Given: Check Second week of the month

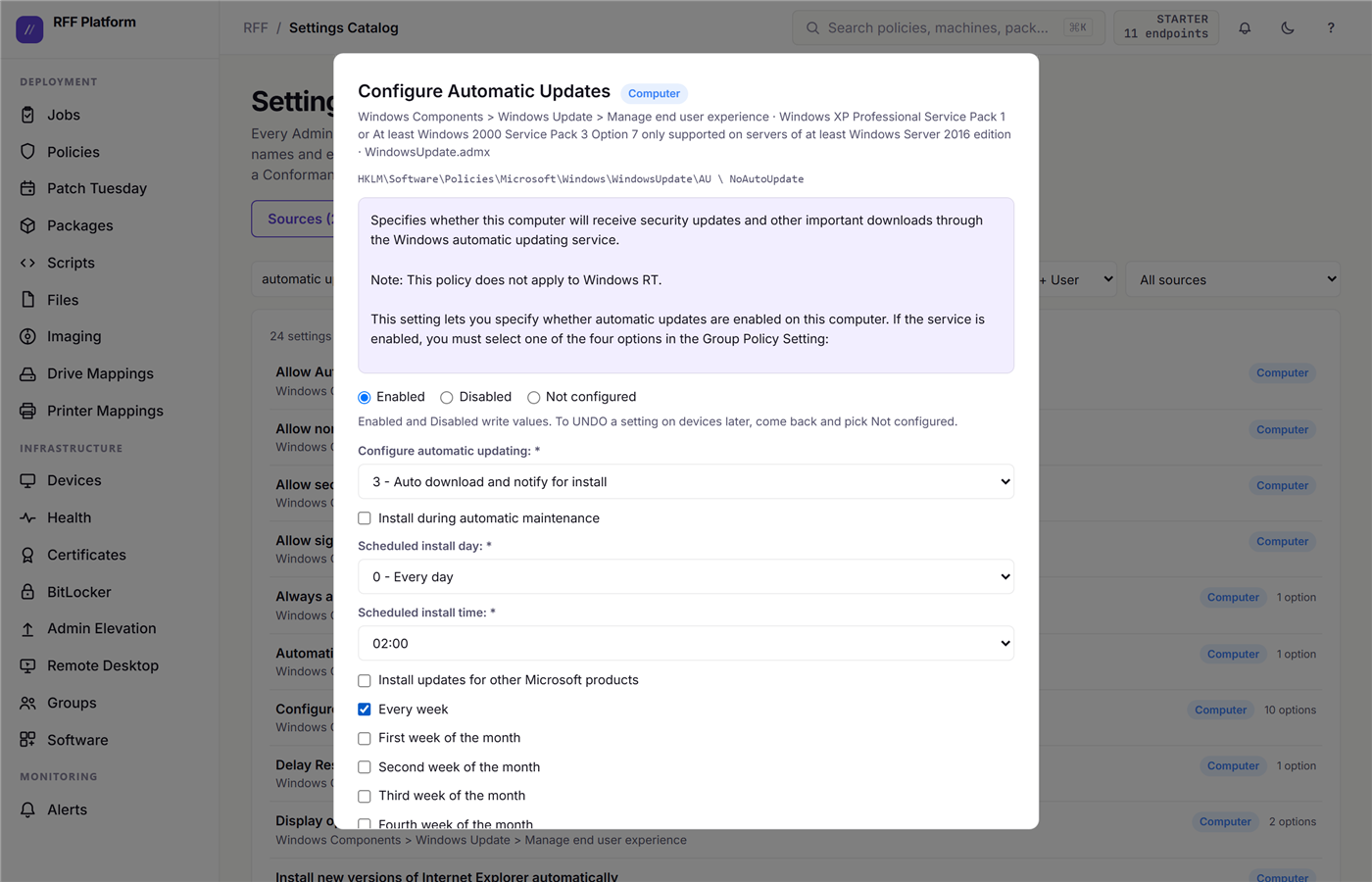Looking at the screenshot, I should coord(365,767).
